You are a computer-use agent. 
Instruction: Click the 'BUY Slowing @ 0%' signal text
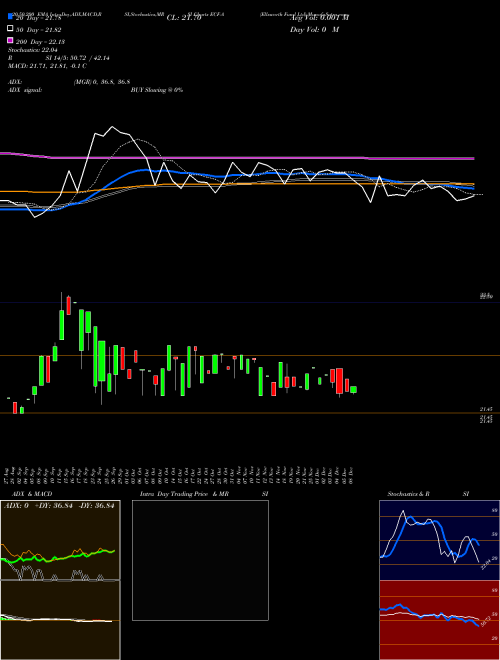tap(157, 90)
